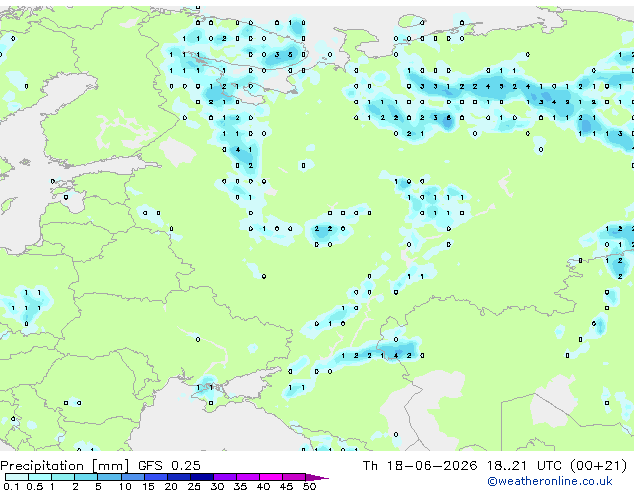Select the 0.1–0.5 mm palest legend swatch
The width and height of the screenshot is (634, 490).
pos(17,477)
